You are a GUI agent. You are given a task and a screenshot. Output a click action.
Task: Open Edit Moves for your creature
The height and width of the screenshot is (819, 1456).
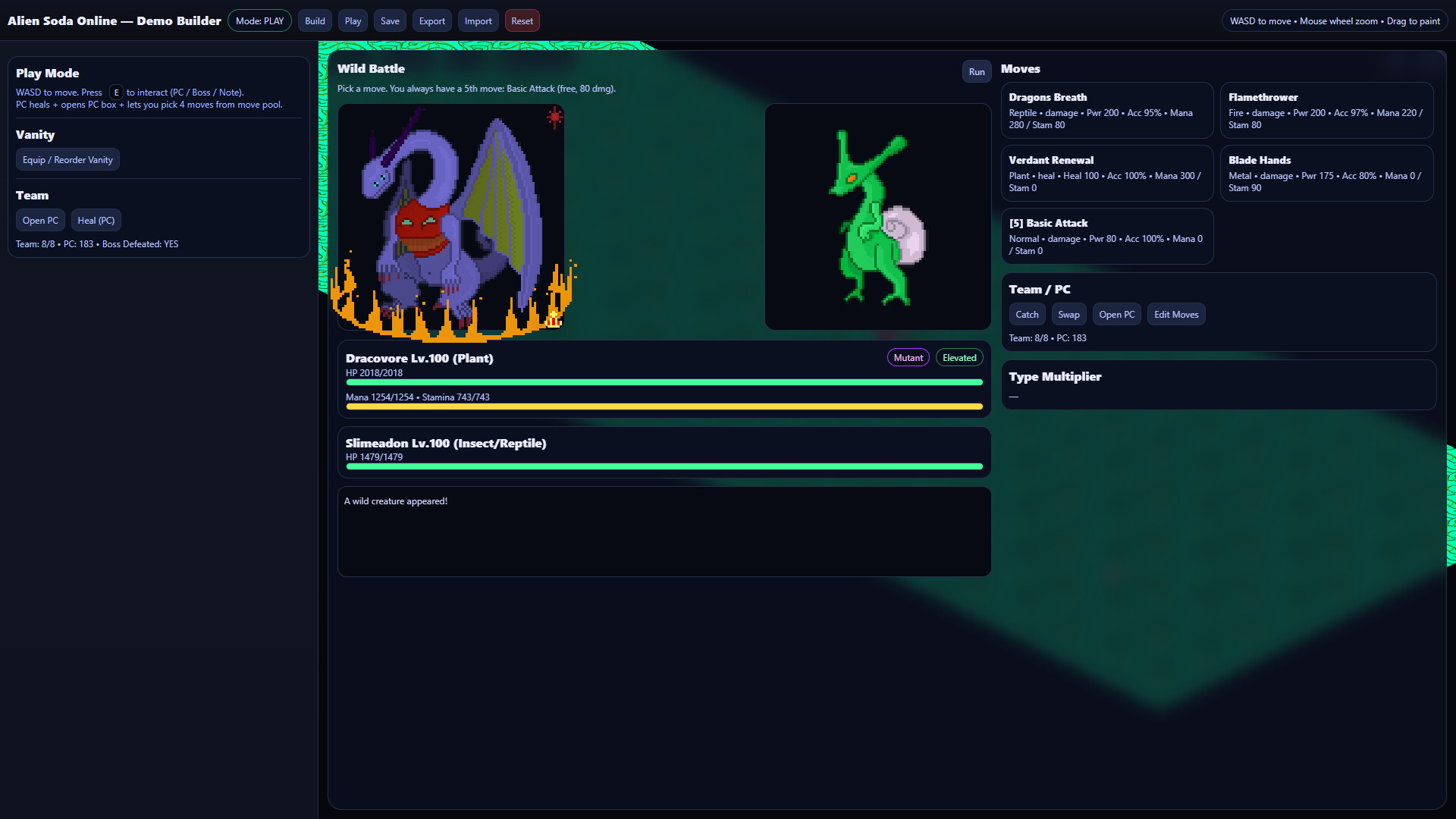1175,314
